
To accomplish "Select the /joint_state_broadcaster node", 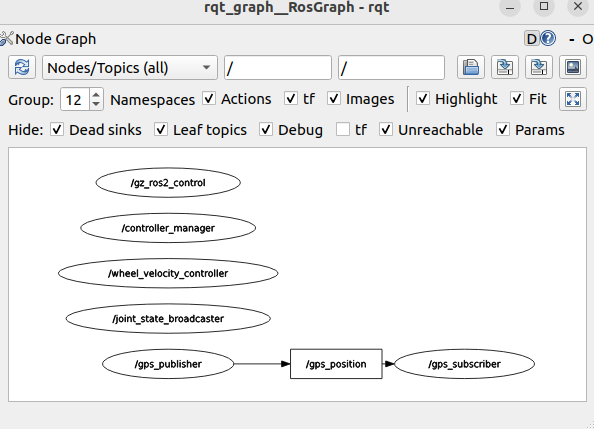I will coord(168,318).
